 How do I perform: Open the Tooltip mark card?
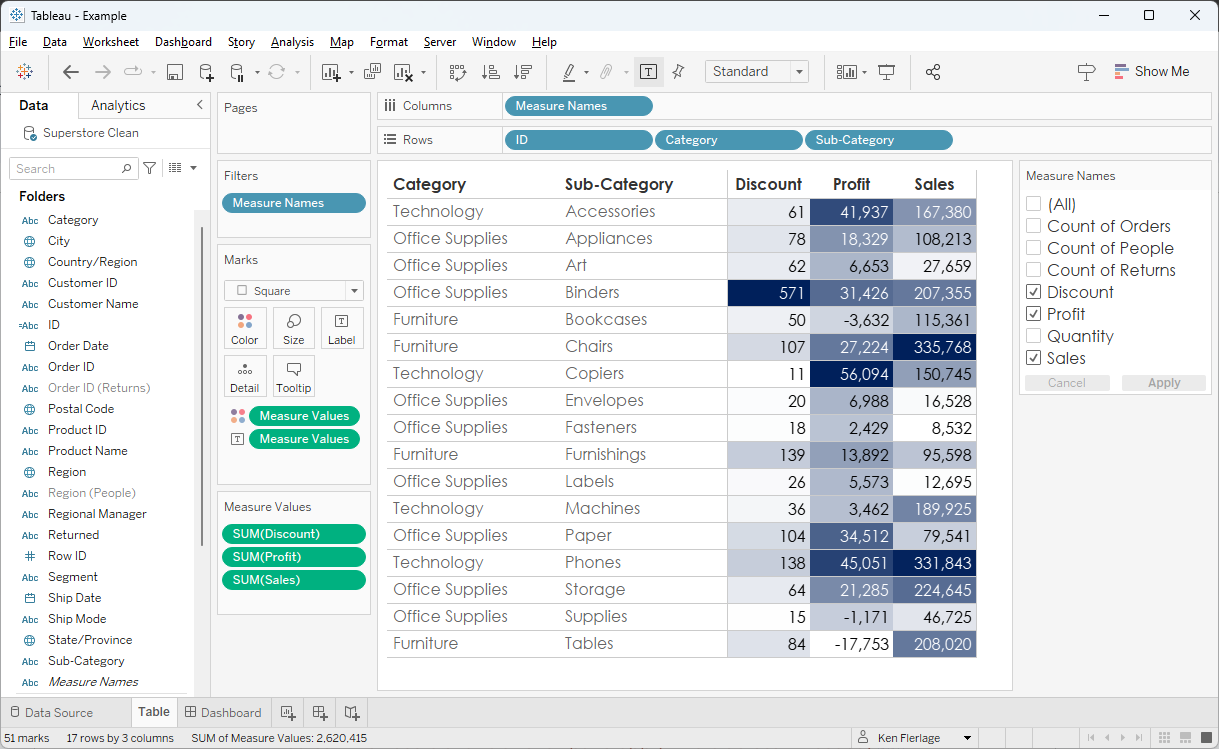tap(294, 376)
